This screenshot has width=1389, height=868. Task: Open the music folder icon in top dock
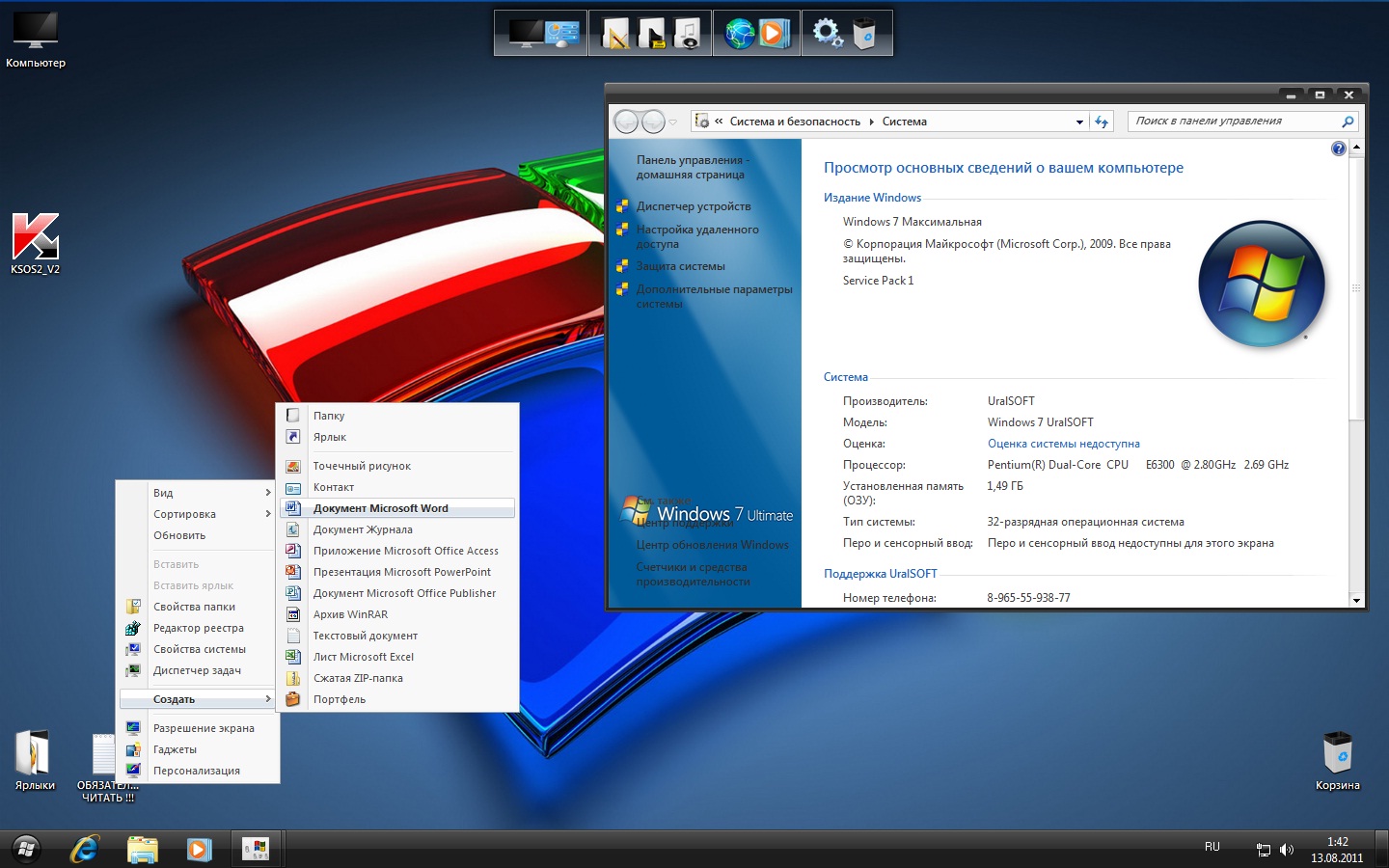pyautogui.click(x=687, y=34)
